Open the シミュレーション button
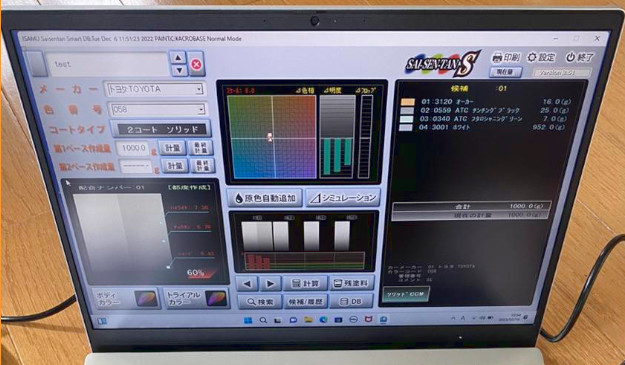The image size is (625, 365). point(343,197)
